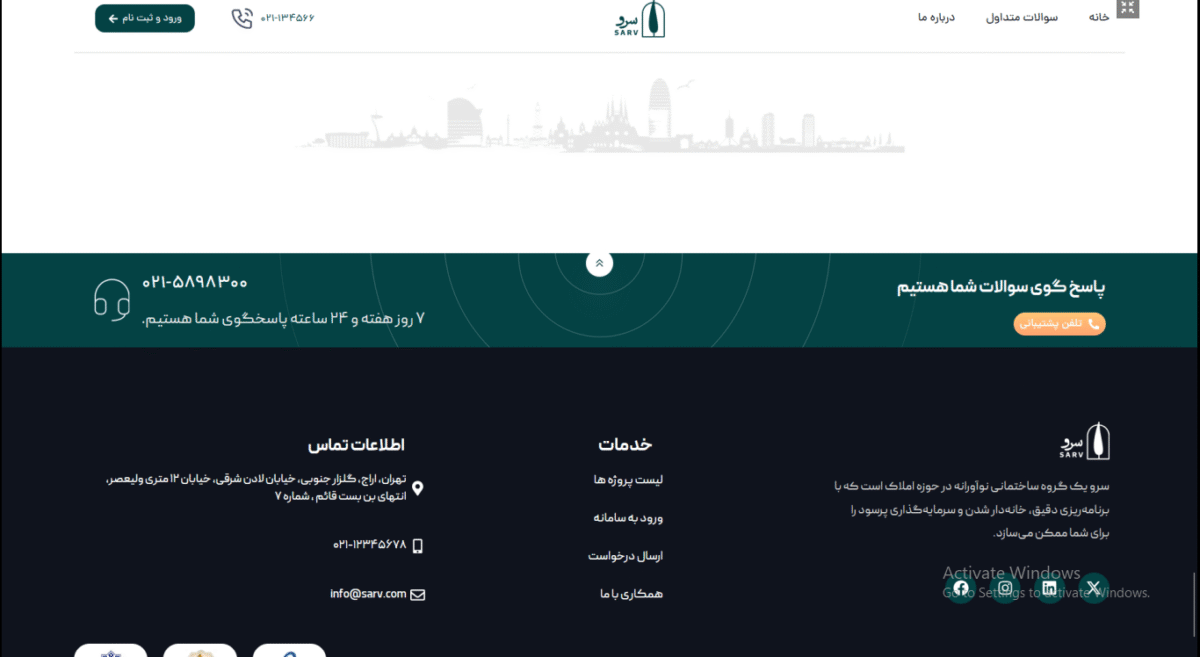Image resolution: width=1200 pixels, height=657 pixels.
Task: Click the envelope icon beside info@sarv.com
Action: [418, 594]
